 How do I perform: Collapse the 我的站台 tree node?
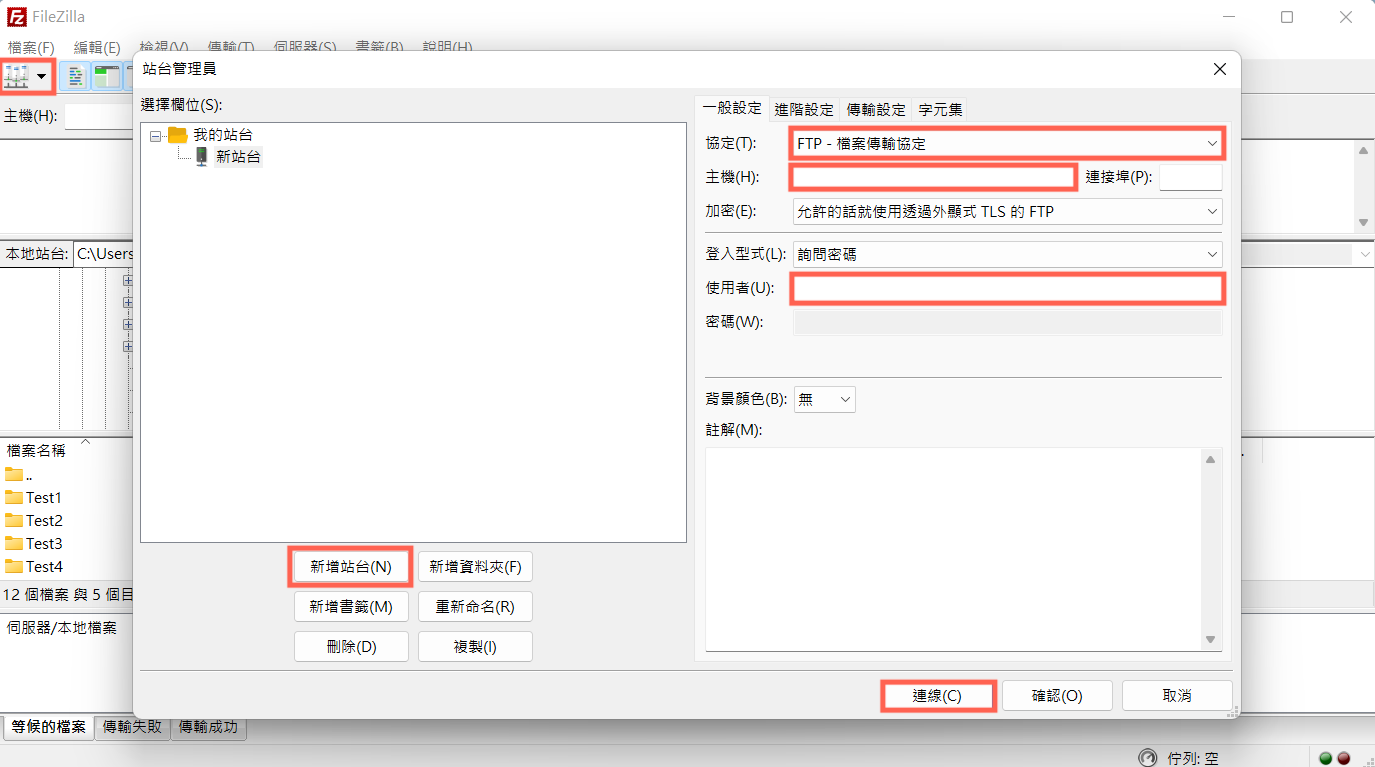pos(155,135)
